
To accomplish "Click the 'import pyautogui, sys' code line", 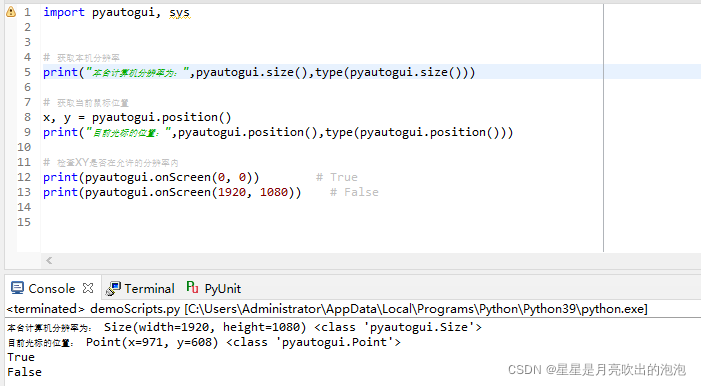I will [116, 12].
